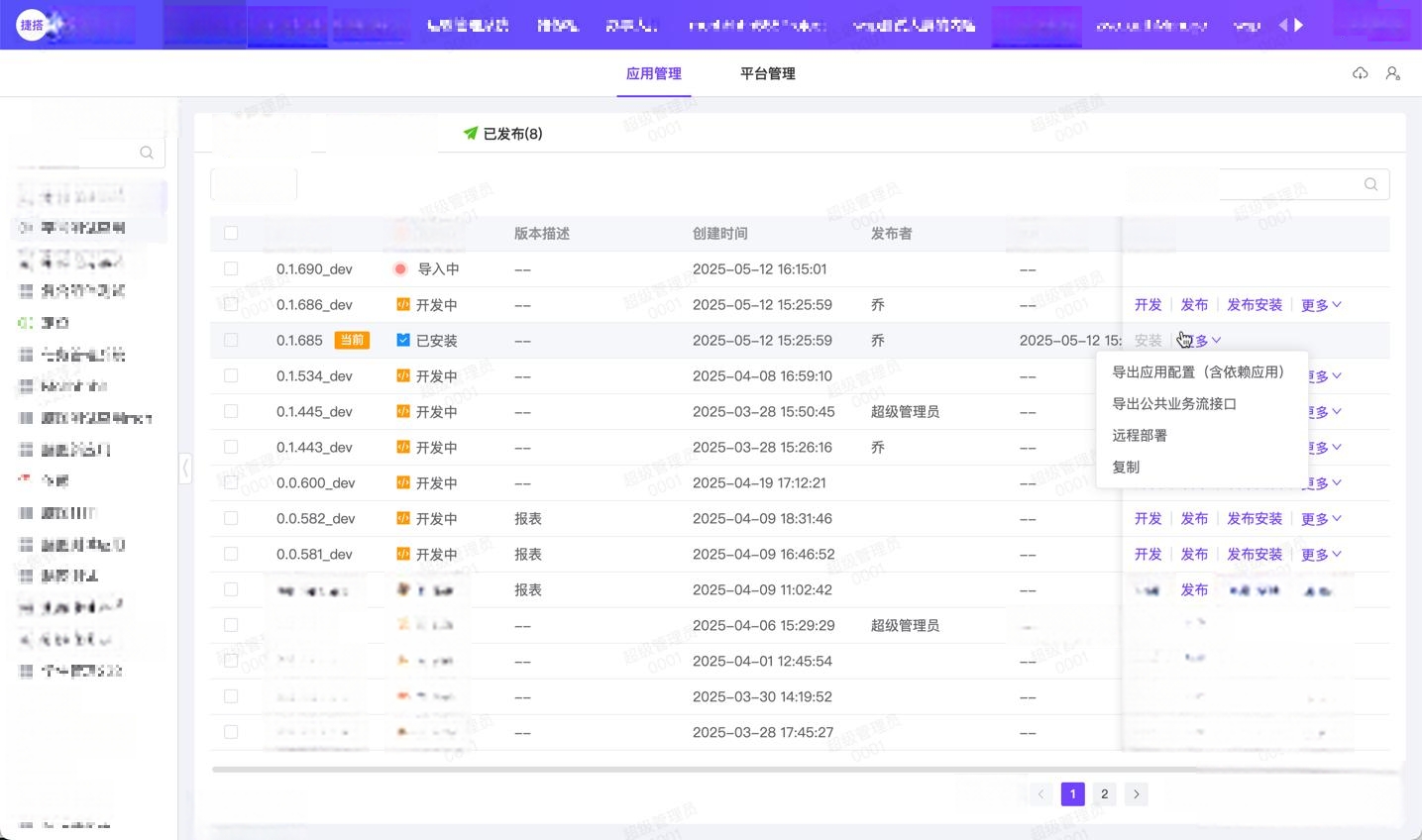
Task: Collapse the left sidebar using the handle
Action: (x=185, y=468)
